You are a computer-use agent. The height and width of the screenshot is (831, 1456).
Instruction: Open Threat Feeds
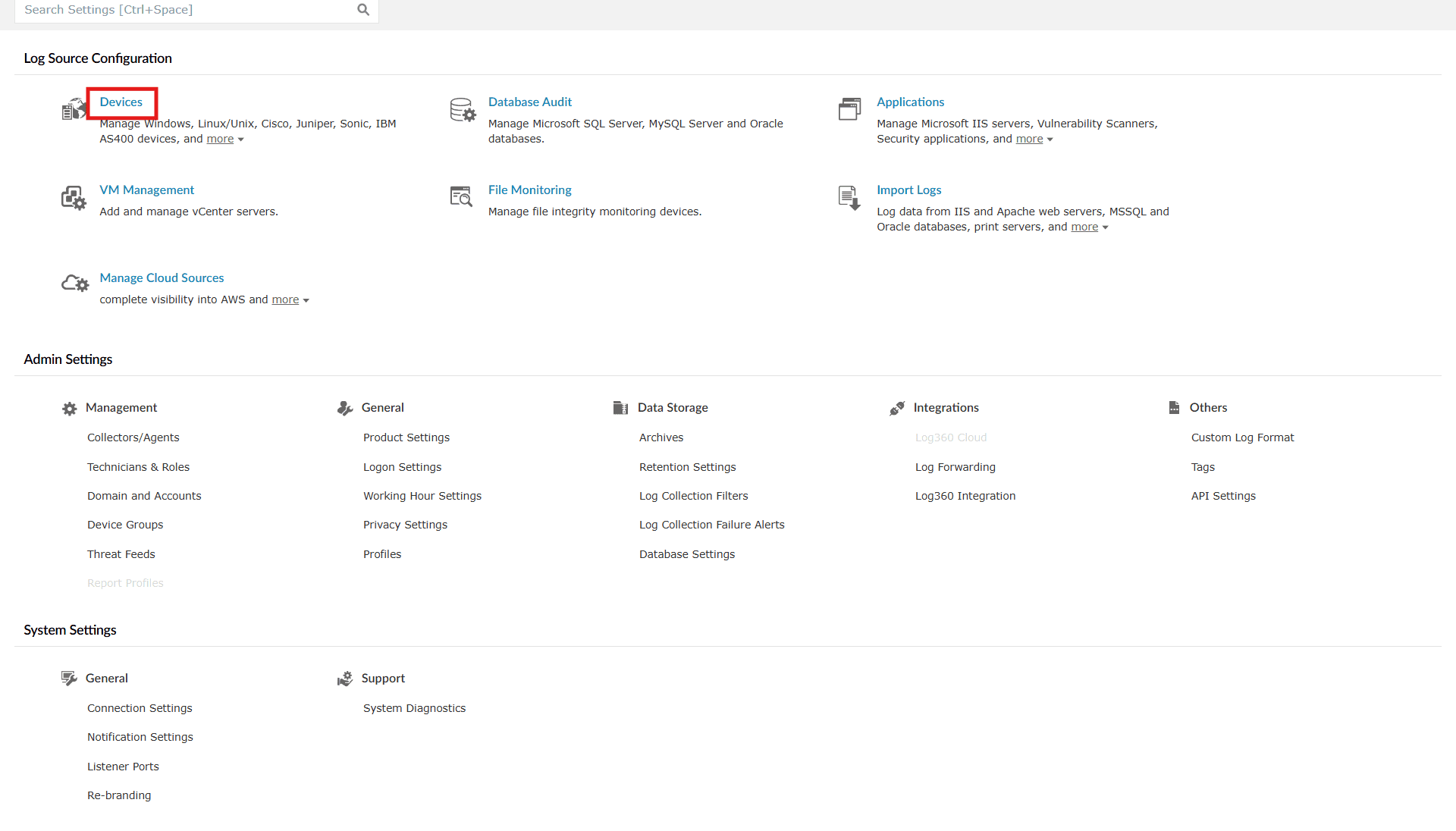pyautogui.click(x=121, y=553)
